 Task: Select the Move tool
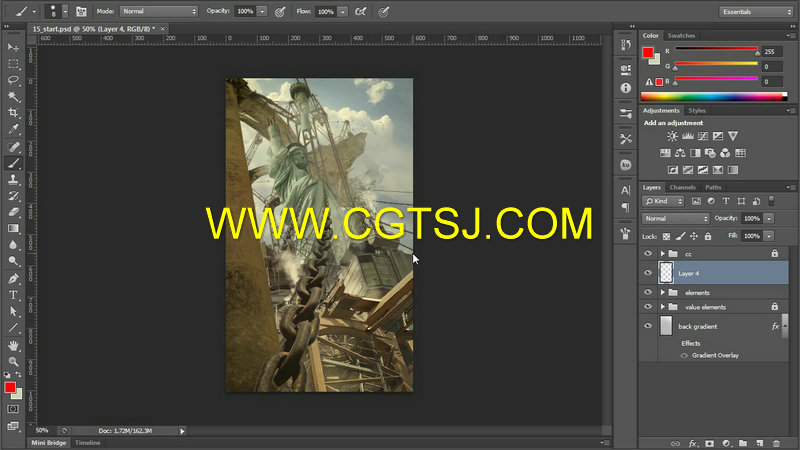click(x=13, y=47)
